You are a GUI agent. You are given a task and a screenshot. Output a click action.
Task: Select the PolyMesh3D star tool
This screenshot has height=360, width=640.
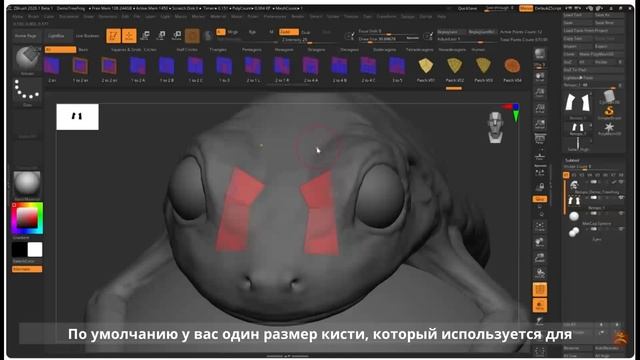point(609,129)
